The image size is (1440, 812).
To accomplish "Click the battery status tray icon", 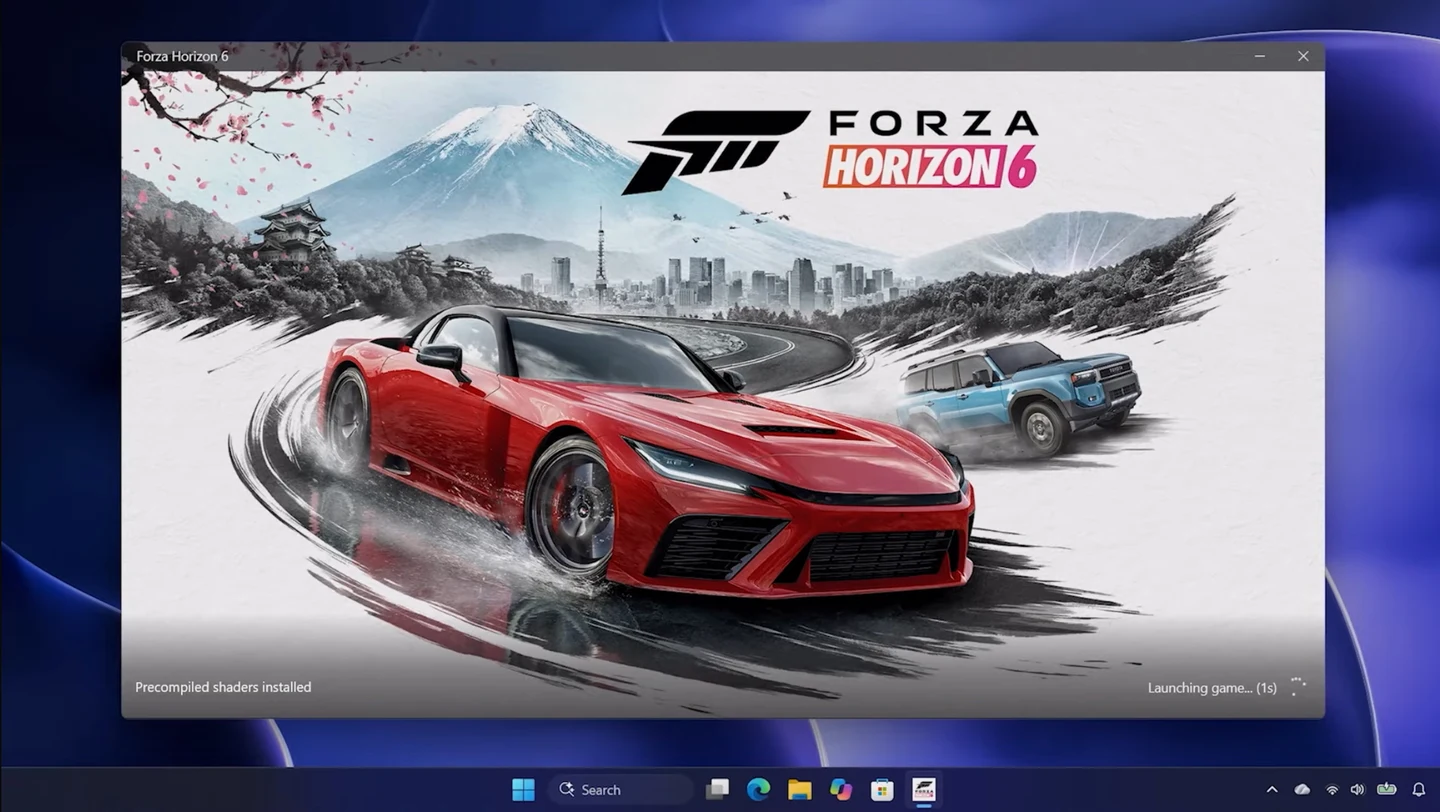I will [x=1386, y=790].
